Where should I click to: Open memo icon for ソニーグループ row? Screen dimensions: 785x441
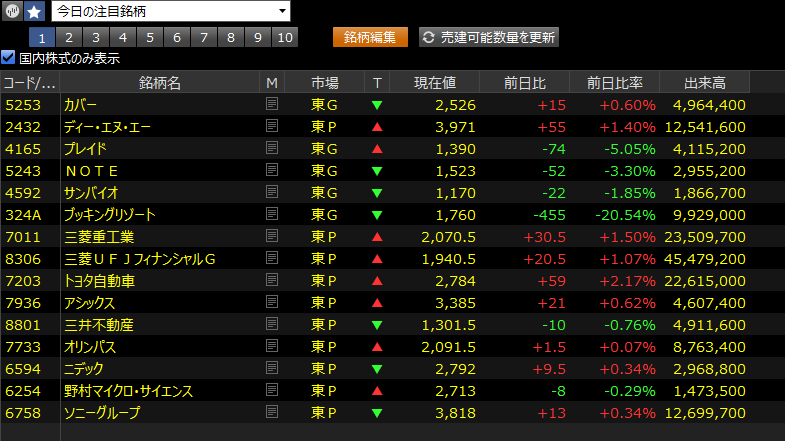point(272,412)
